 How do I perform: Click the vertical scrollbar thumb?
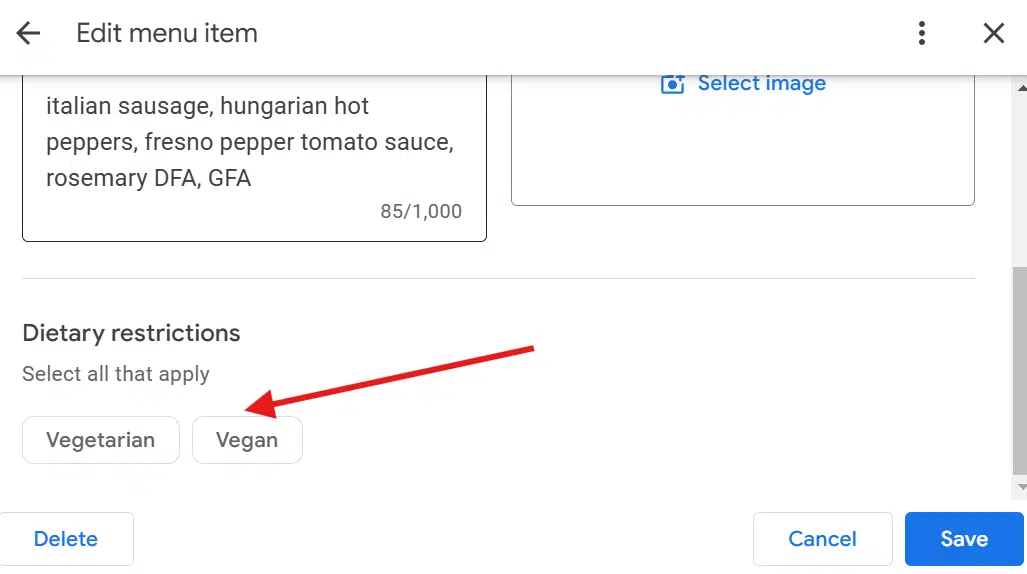(1020, 370)
